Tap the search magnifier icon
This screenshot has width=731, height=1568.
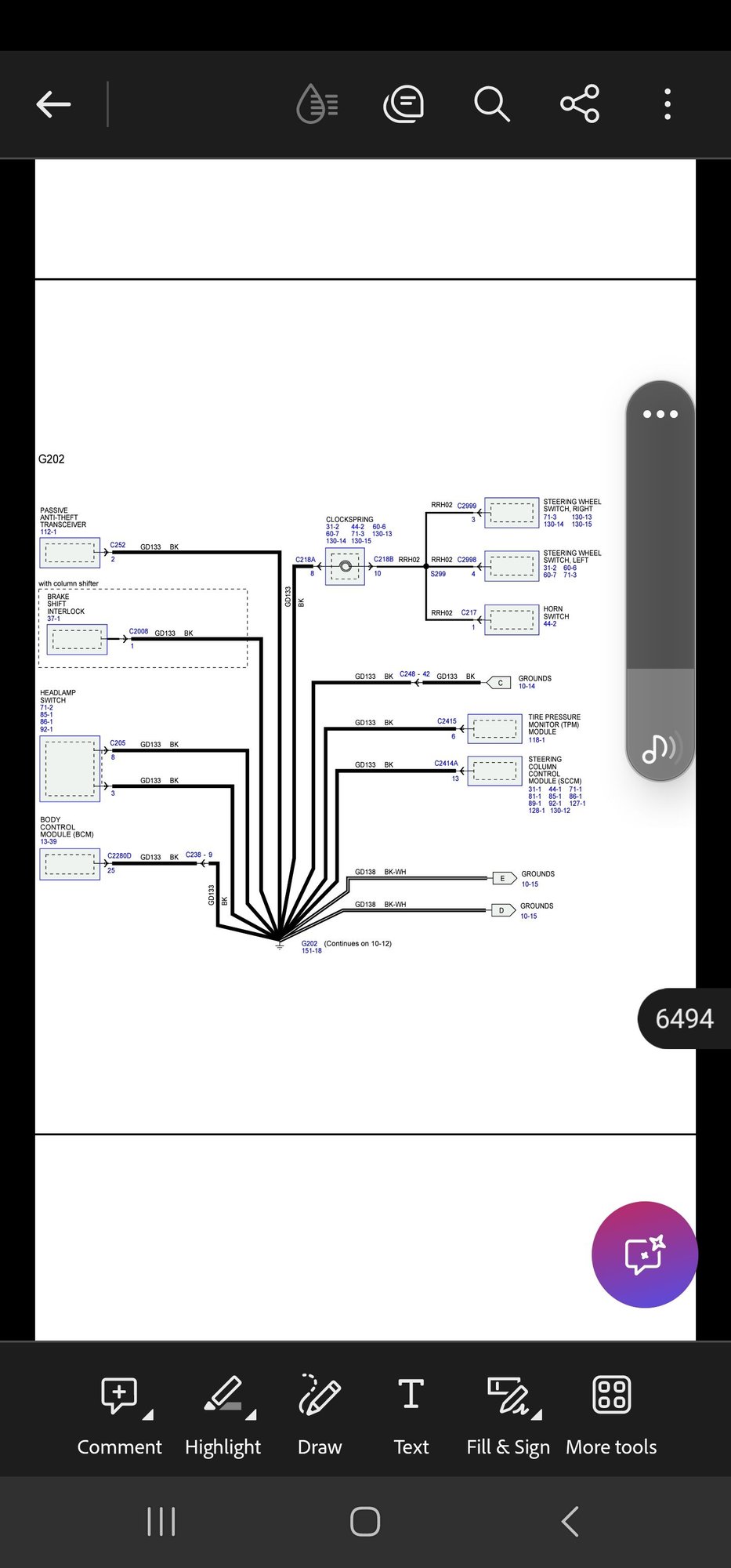pos(492,104)
